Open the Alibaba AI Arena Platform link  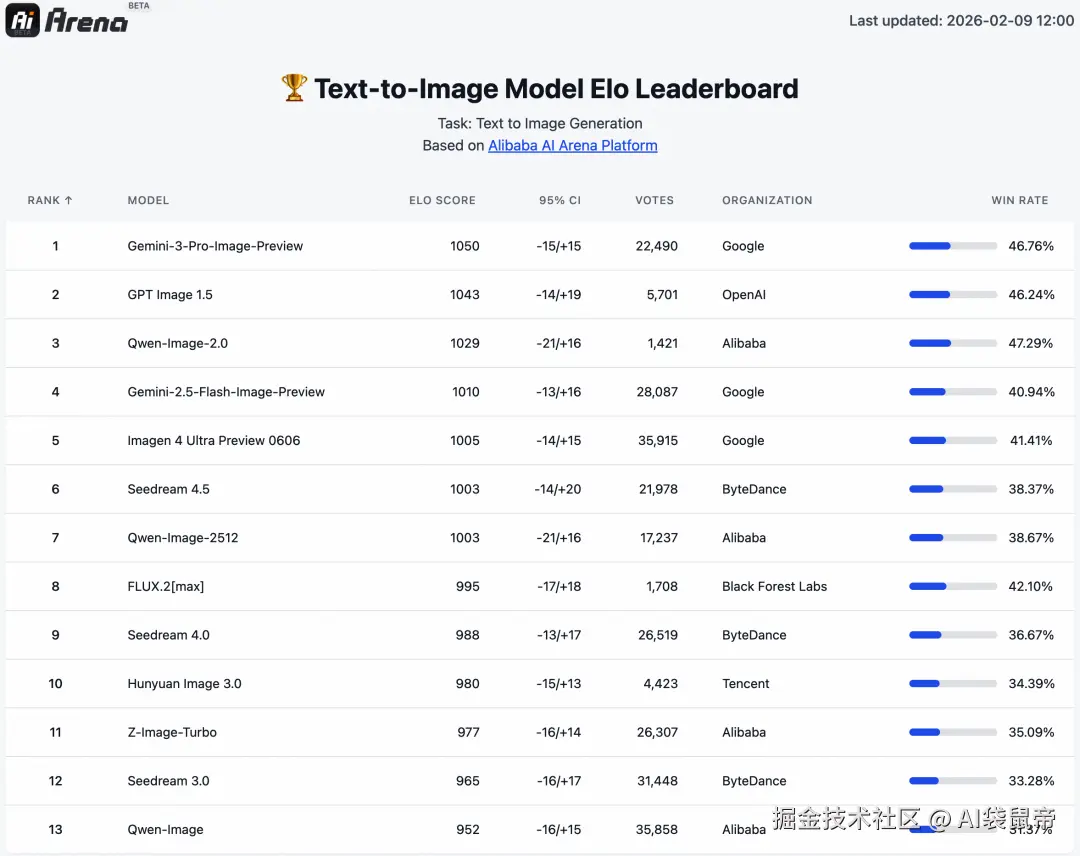[x=572, y=145]
